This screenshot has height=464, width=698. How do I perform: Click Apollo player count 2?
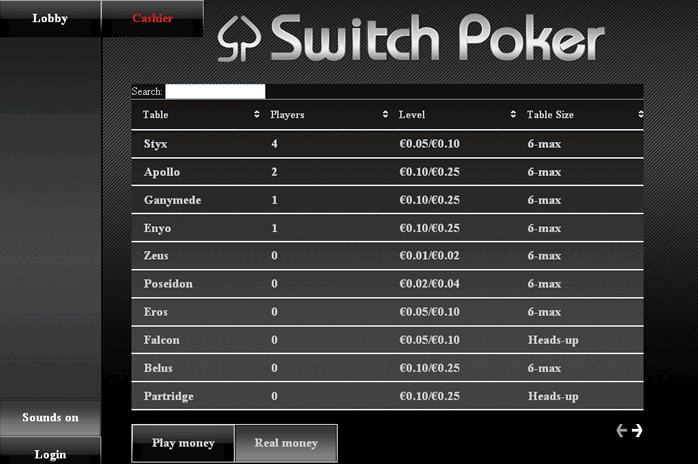(x=274, y=172)
